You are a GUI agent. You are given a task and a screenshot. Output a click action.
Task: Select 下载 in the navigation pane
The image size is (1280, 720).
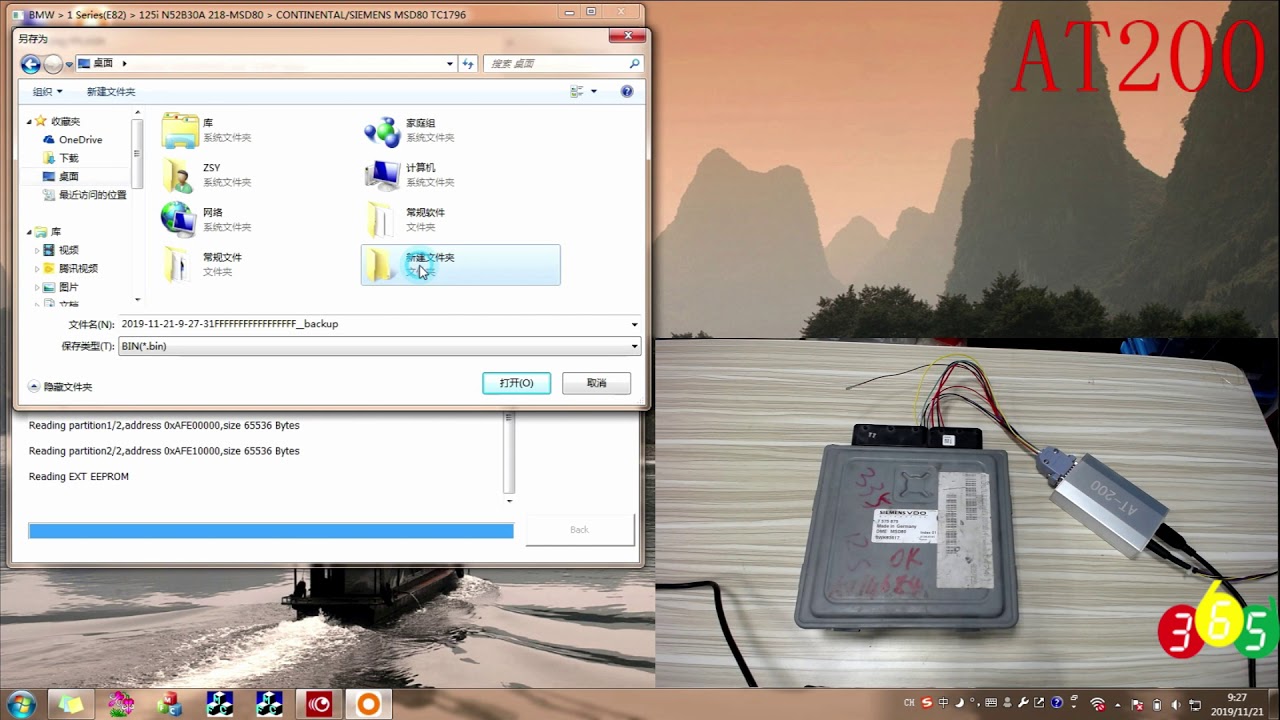click(68, 158)
